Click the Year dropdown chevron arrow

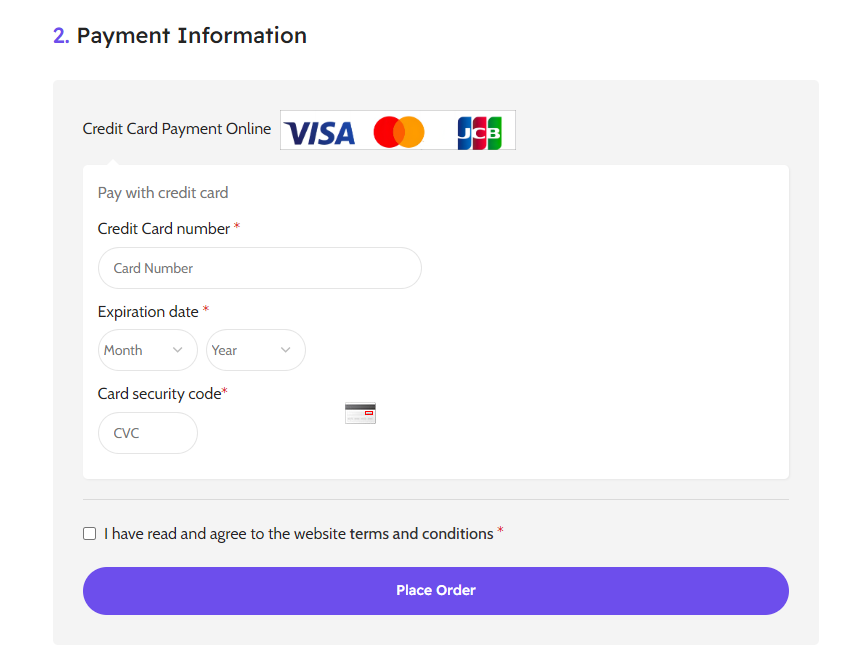(x=286, y=350)
